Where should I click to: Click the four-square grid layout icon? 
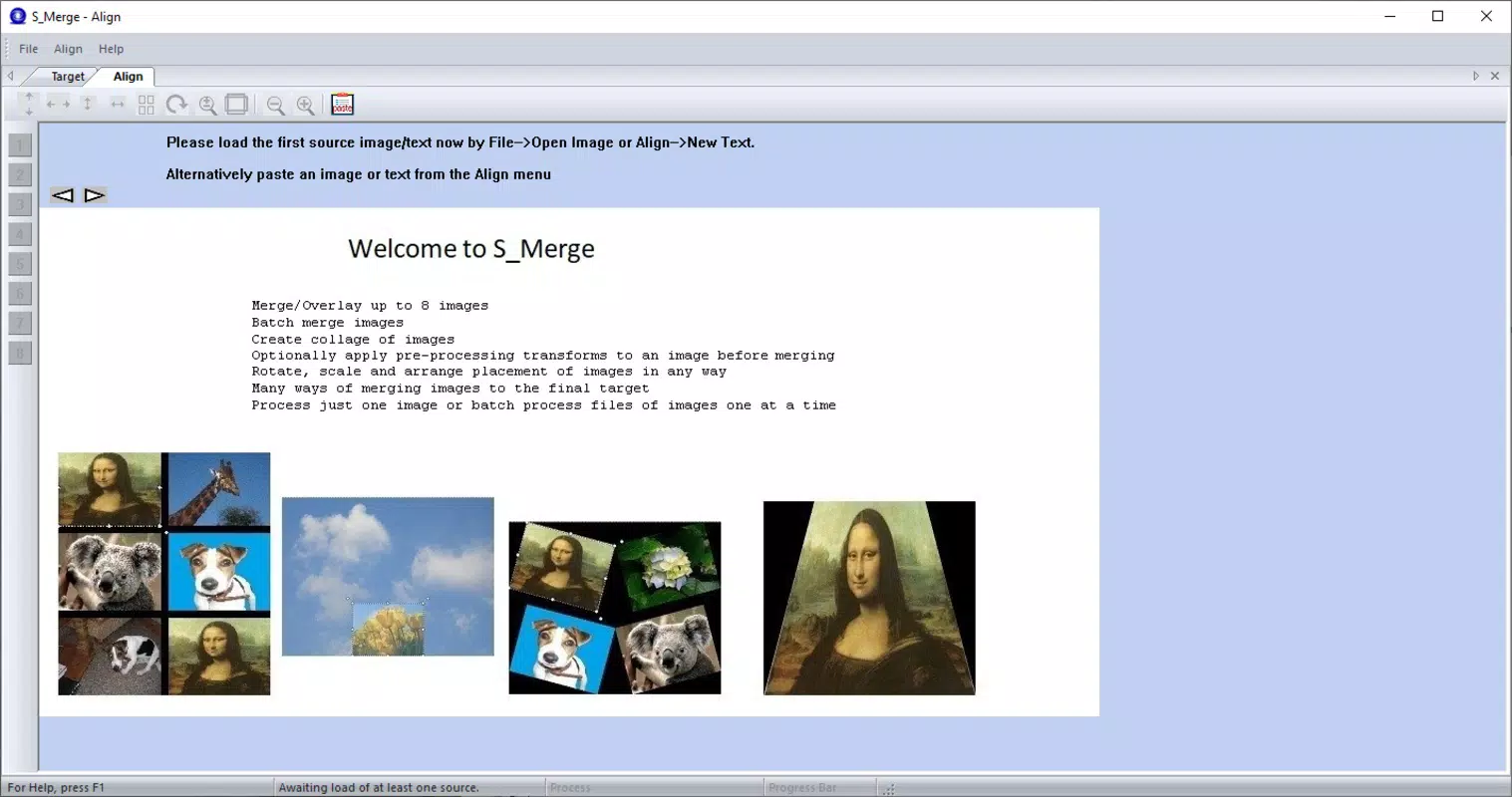(147, 104)
